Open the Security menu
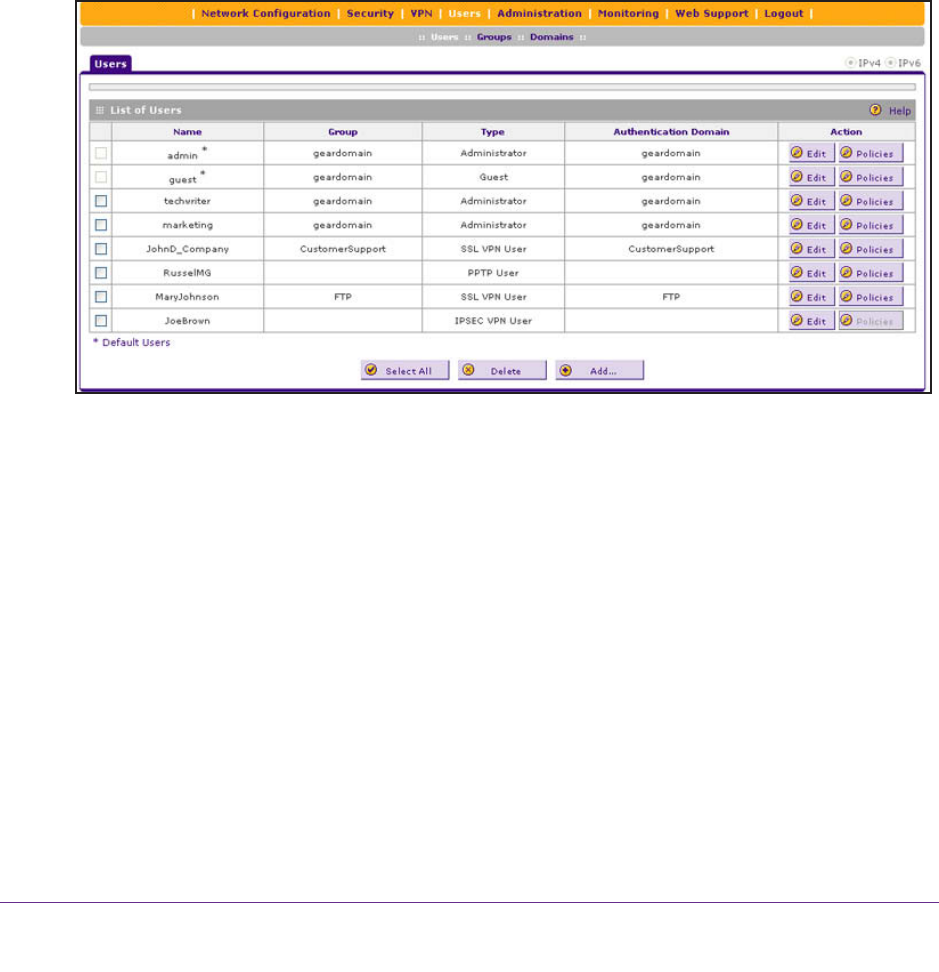Viewport: 939px width, 972px height. [x=370, y=14]
